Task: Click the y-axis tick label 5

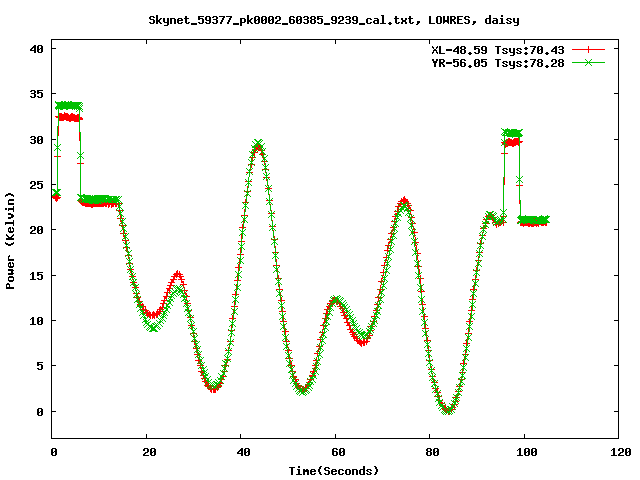Action: tap(40, 366)
